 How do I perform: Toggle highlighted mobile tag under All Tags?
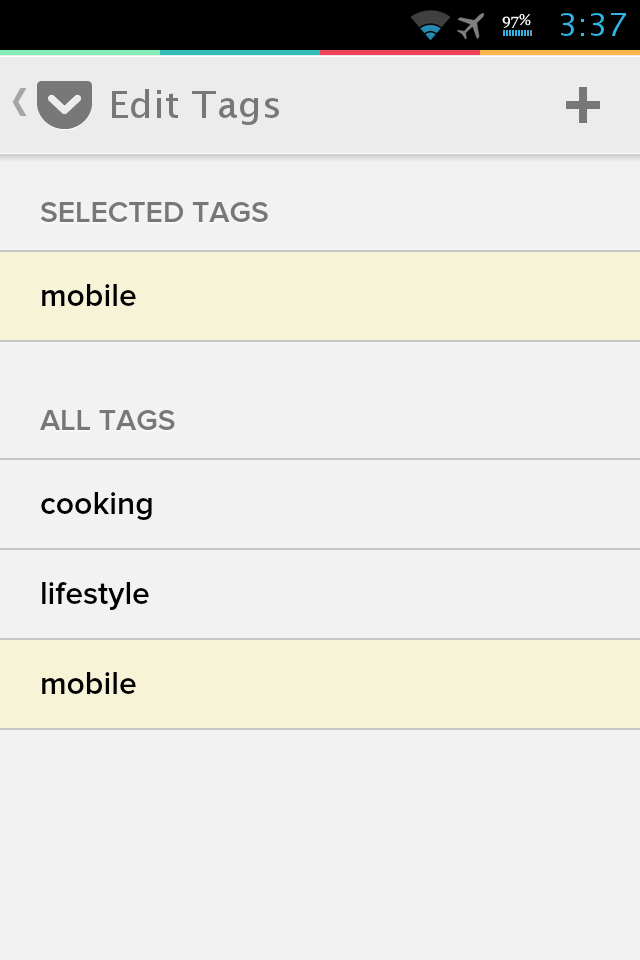coord(320,684)
